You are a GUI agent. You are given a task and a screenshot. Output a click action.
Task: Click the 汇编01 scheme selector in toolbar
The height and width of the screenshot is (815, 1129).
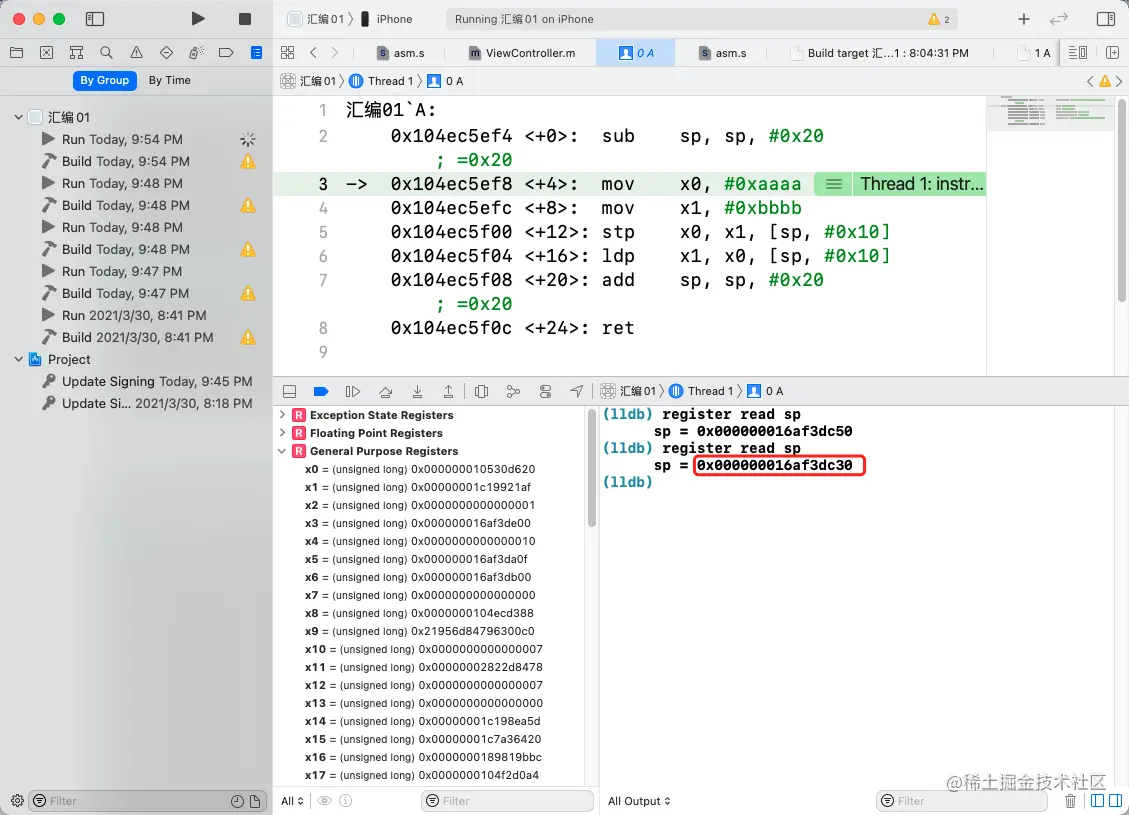pos(317,19)
